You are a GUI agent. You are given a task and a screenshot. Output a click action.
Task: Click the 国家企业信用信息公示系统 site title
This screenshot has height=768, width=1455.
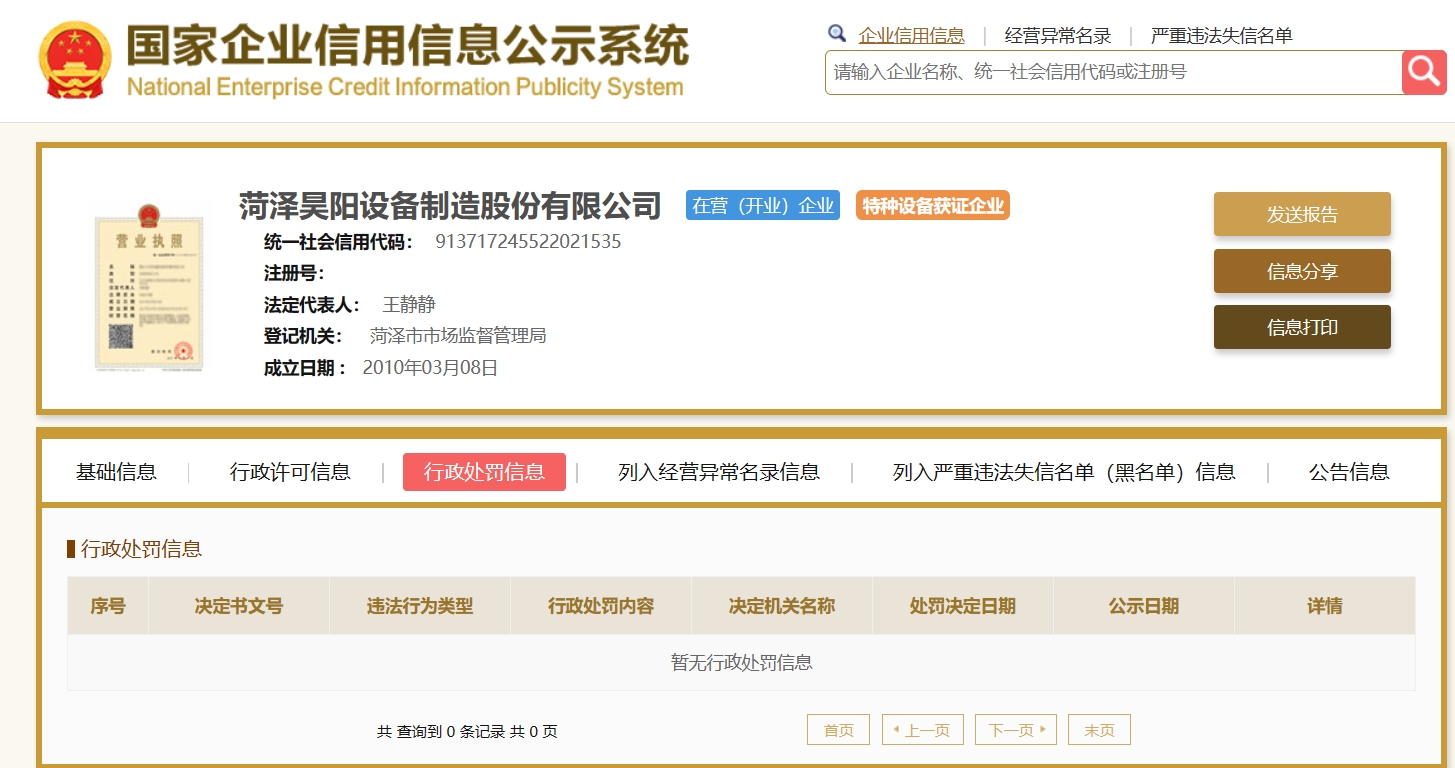click(407, 46)
